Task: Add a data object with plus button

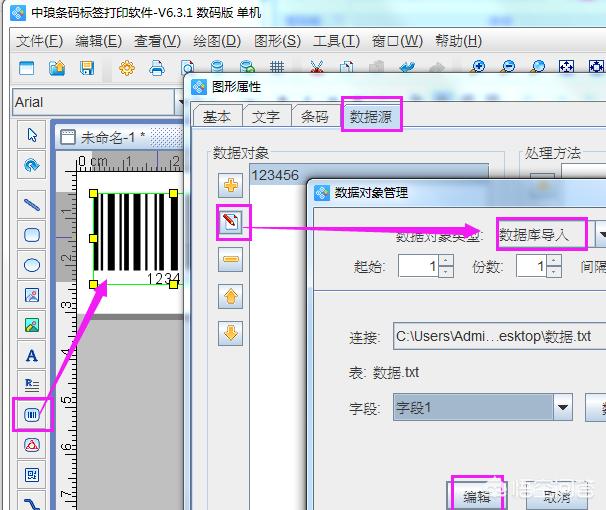Action: (230, 185)
